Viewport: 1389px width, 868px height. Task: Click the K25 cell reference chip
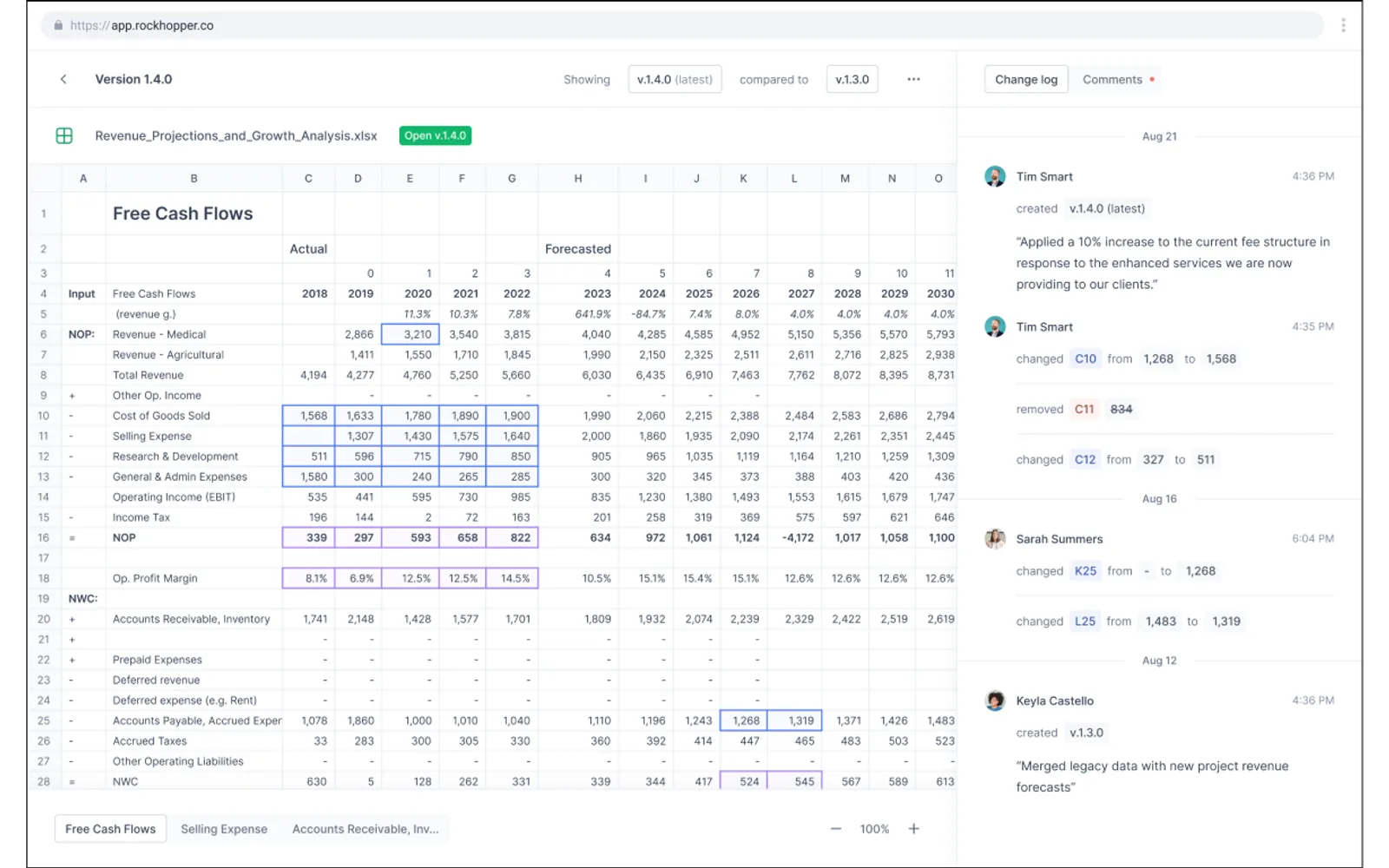pos(1085,571)
